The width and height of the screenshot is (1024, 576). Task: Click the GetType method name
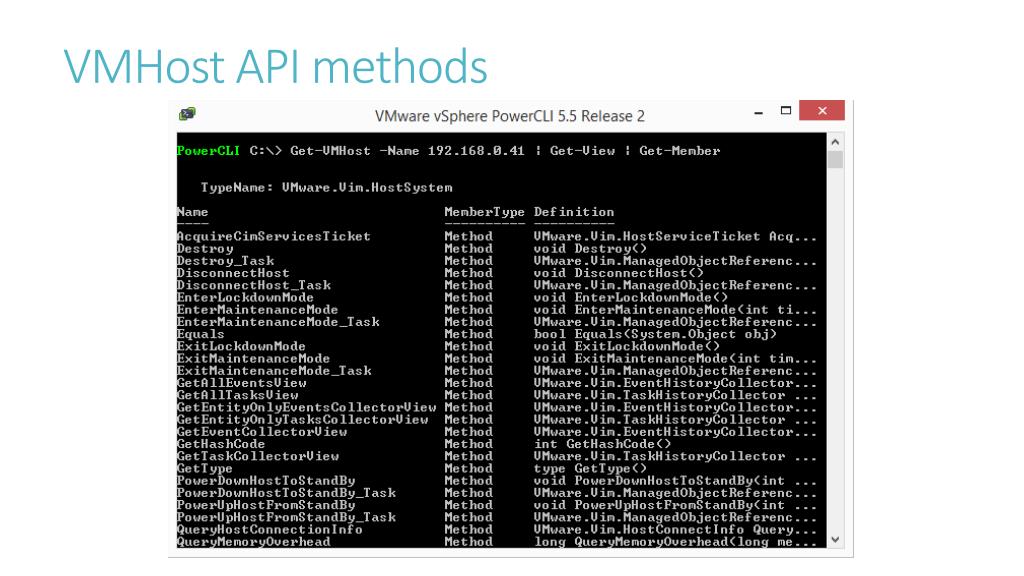(204, 469)
